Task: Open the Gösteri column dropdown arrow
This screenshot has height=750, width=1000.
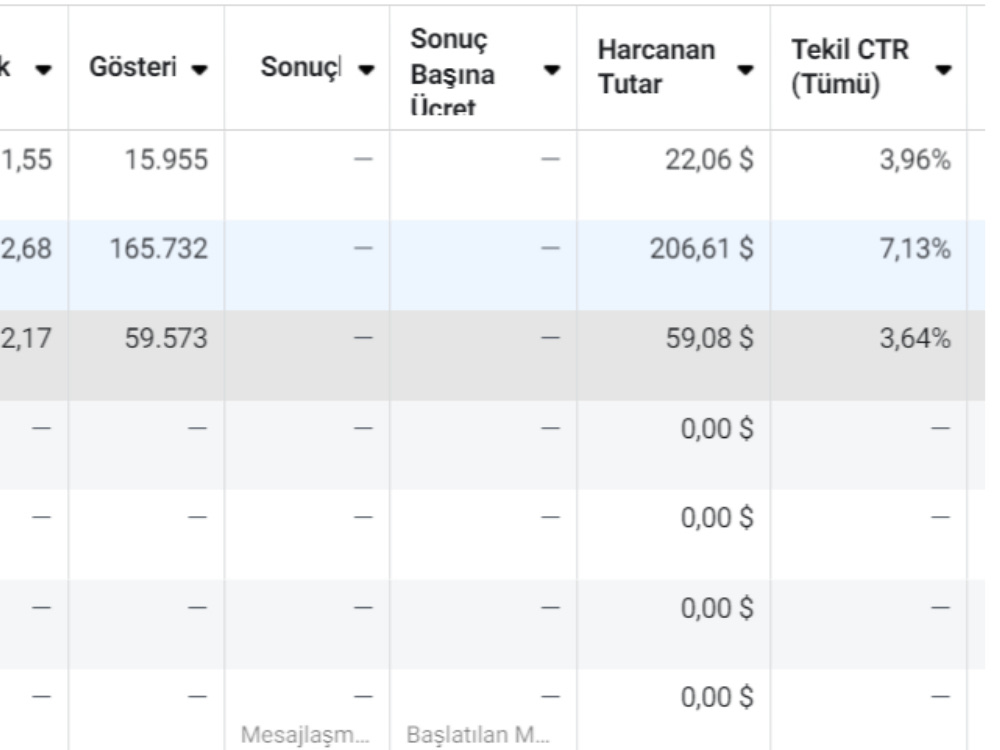Action: click(x=200, y=70)
